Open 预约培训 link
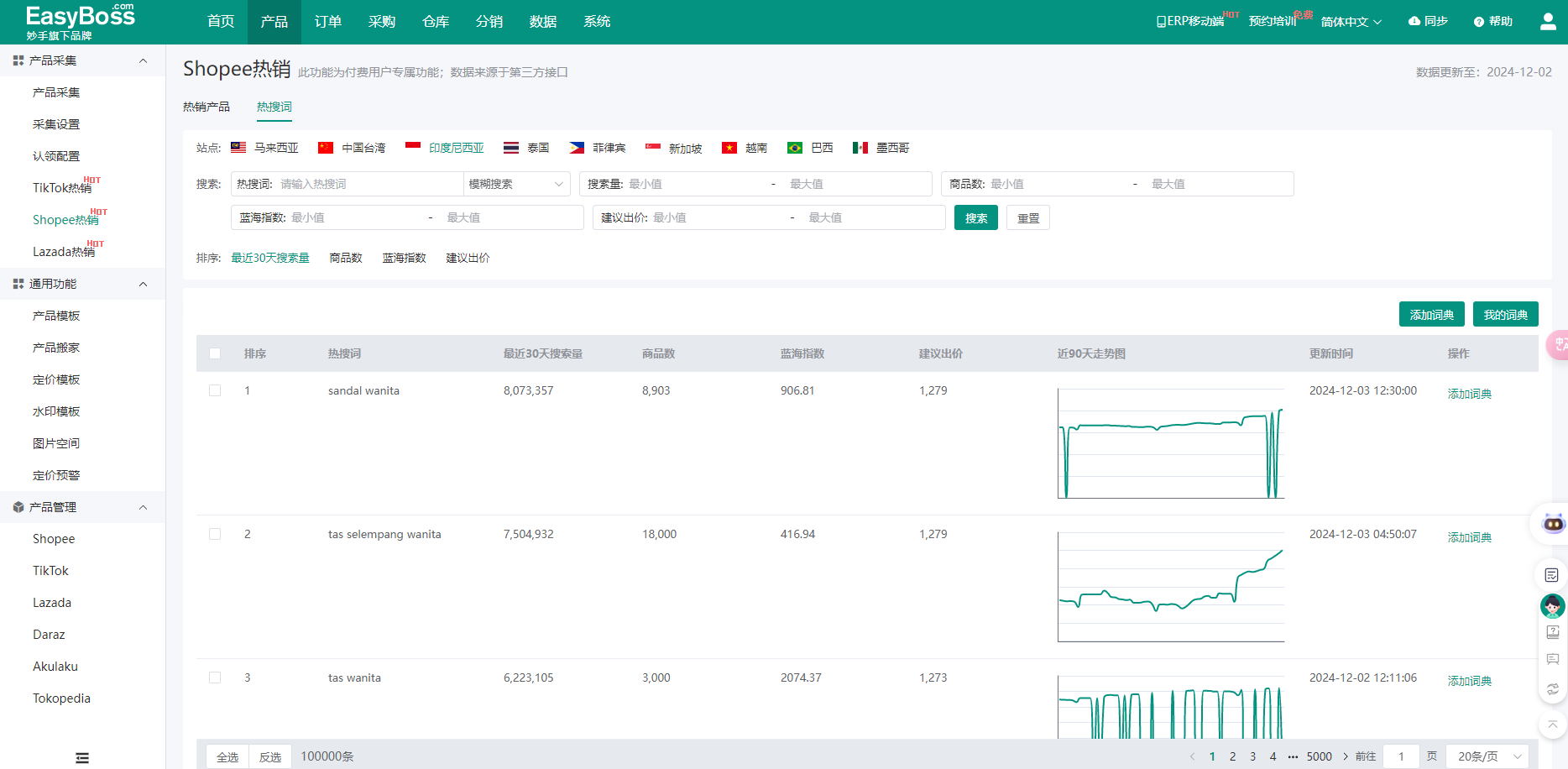The height and width of the screenshot is (769, 1568). pos(1273,21)
